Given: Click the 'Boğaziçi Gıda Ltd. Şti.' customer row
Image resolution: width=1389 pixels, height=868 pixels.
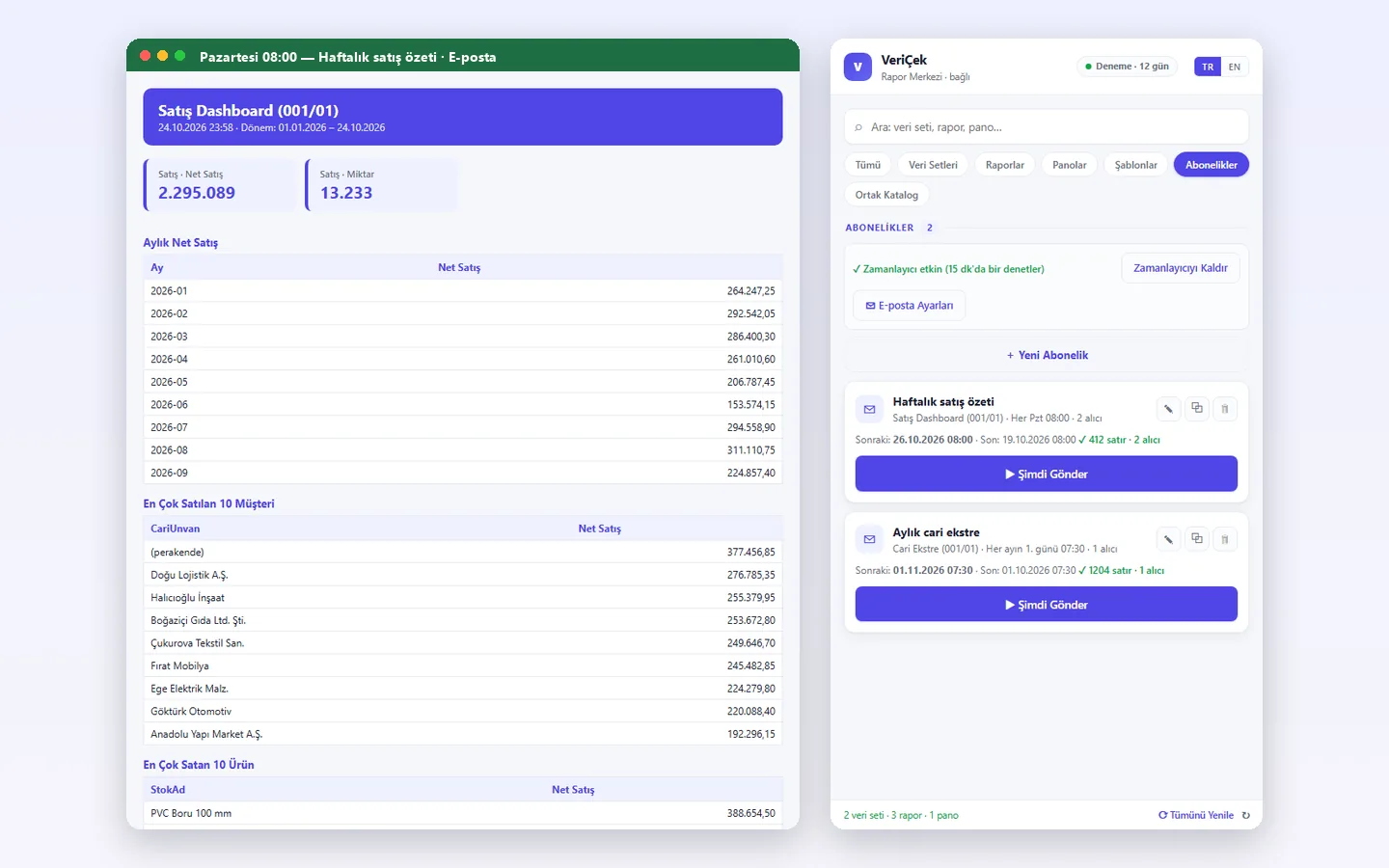Looking at the screenshot, I should coord(463,620).
